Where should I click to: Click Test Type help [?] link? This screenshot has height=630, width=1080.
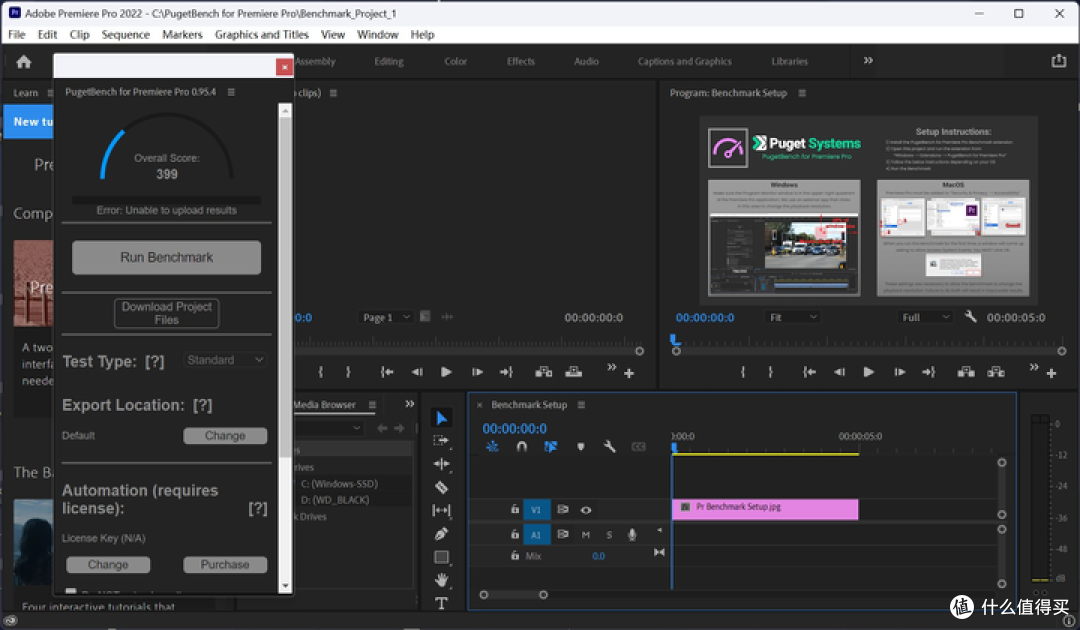pyautogui.click(x=154, y=361)
